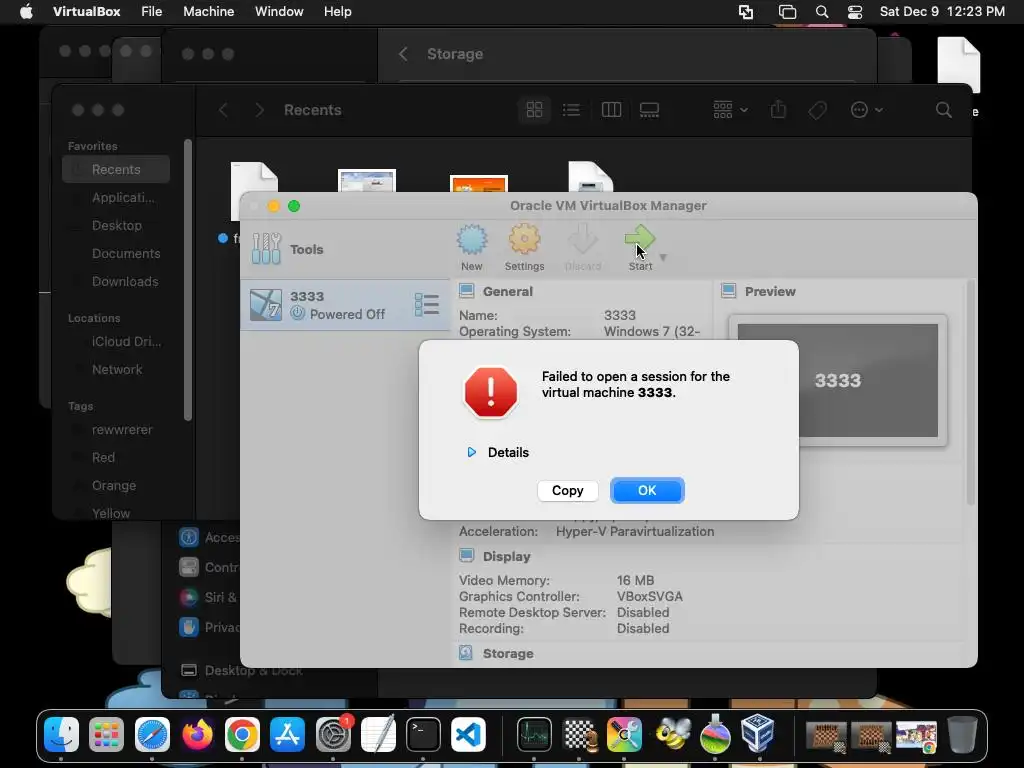Launch Safari from the Dock
Image resolution: width=1024 pixels, height=768 pixels.
click(x=152, y=734)
